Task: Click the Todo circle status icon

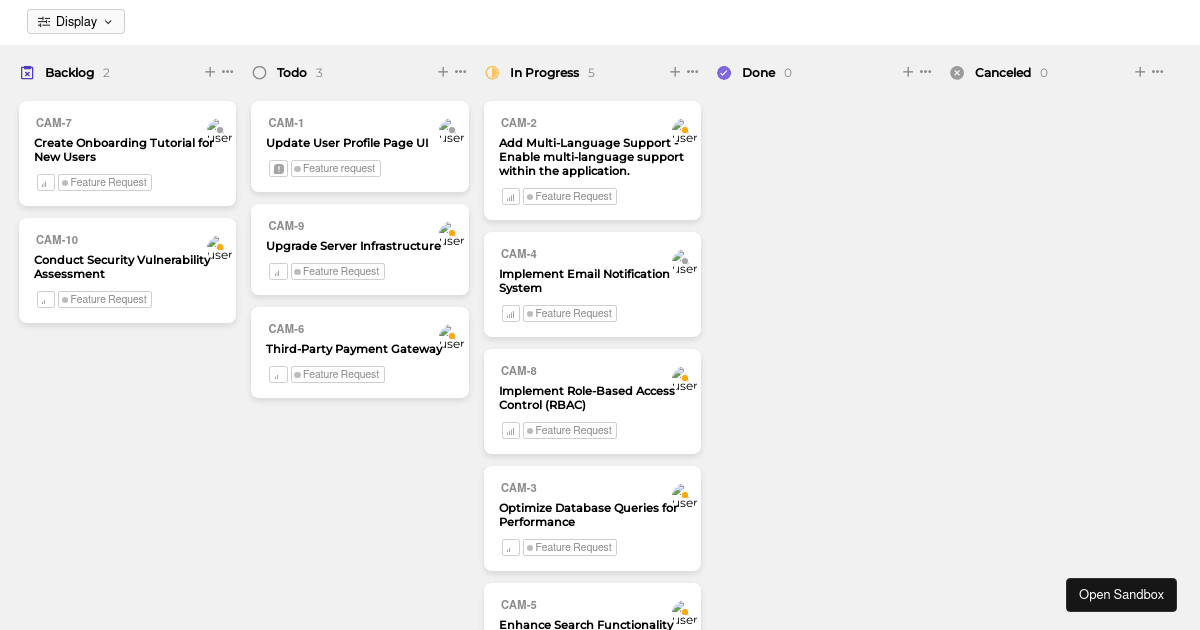Action: (x=259, y=72)
